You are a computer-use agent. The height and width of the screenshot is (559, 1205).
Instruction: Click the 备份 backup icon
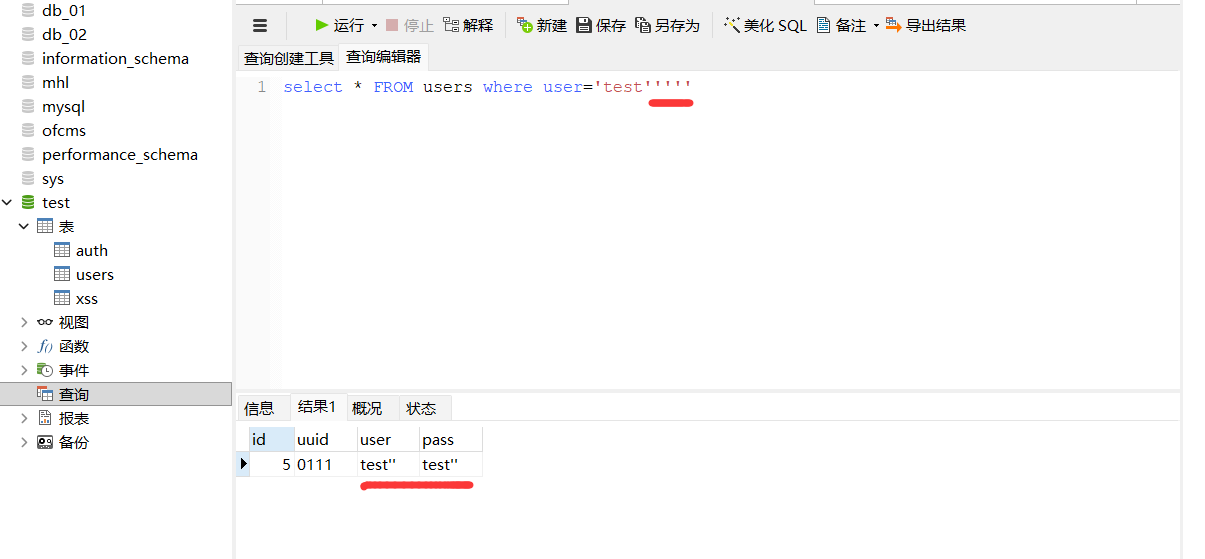45,442
